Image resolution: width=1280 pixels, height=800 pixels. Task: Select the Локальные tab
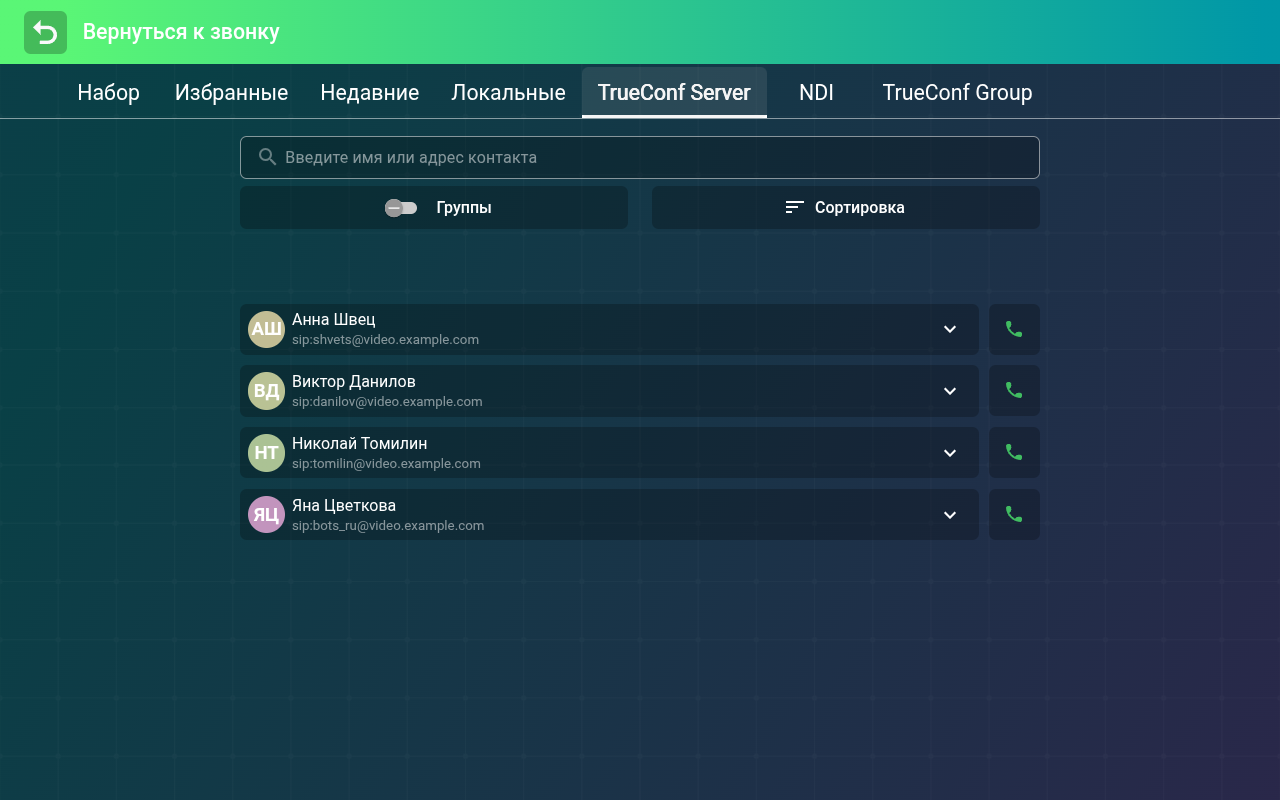tap(508, 93)
